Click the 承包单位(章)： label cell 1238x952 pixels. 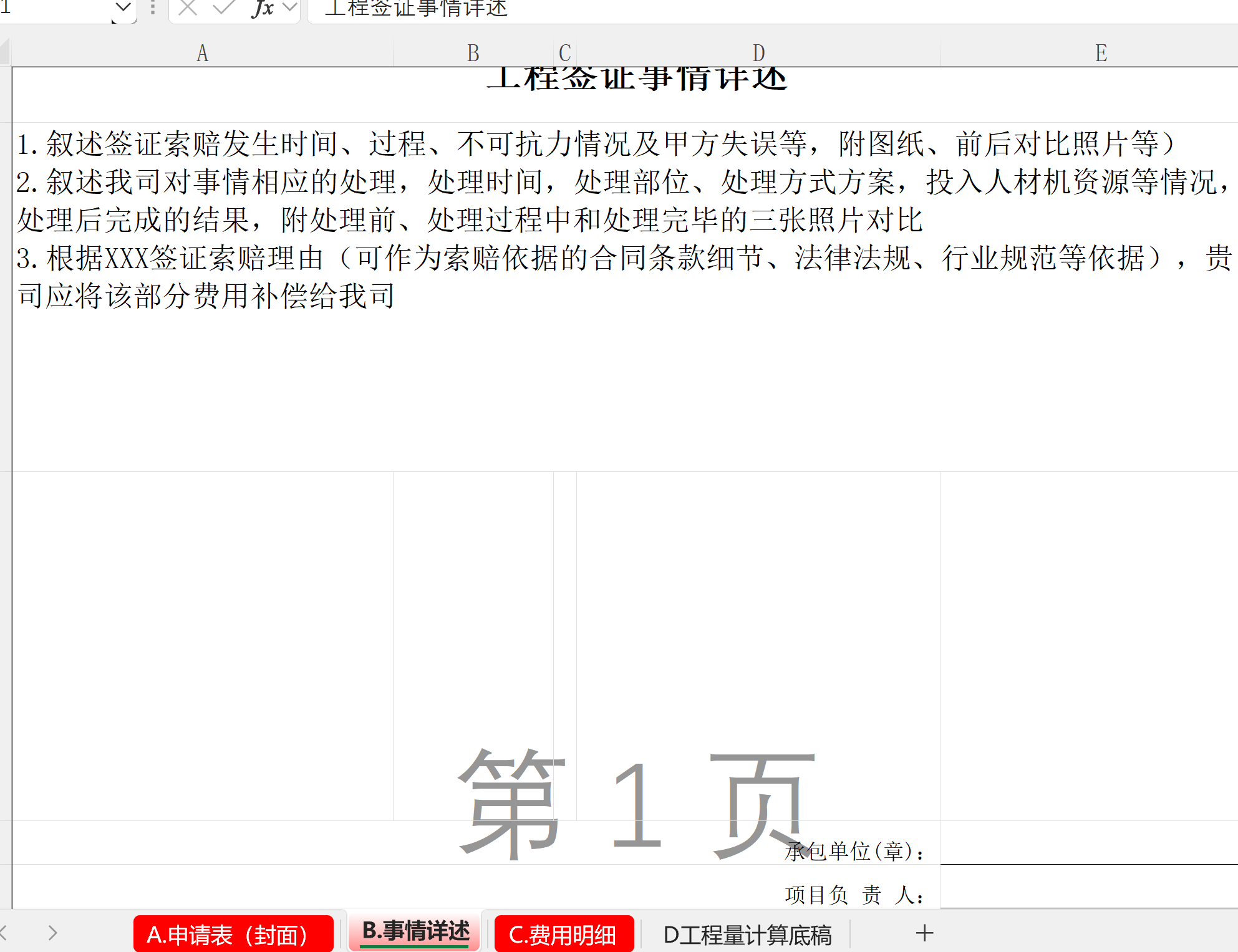pyautogui.click(x=476, y=843)
